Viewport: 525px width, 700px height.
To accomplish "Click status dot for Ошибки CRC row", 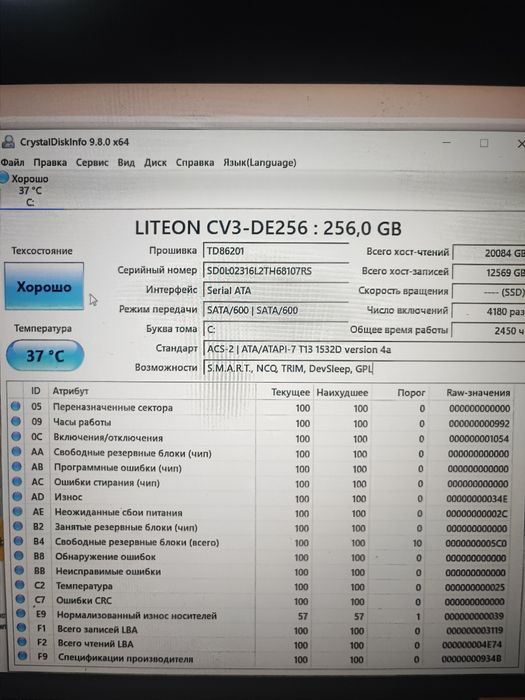I will [20, 599].
